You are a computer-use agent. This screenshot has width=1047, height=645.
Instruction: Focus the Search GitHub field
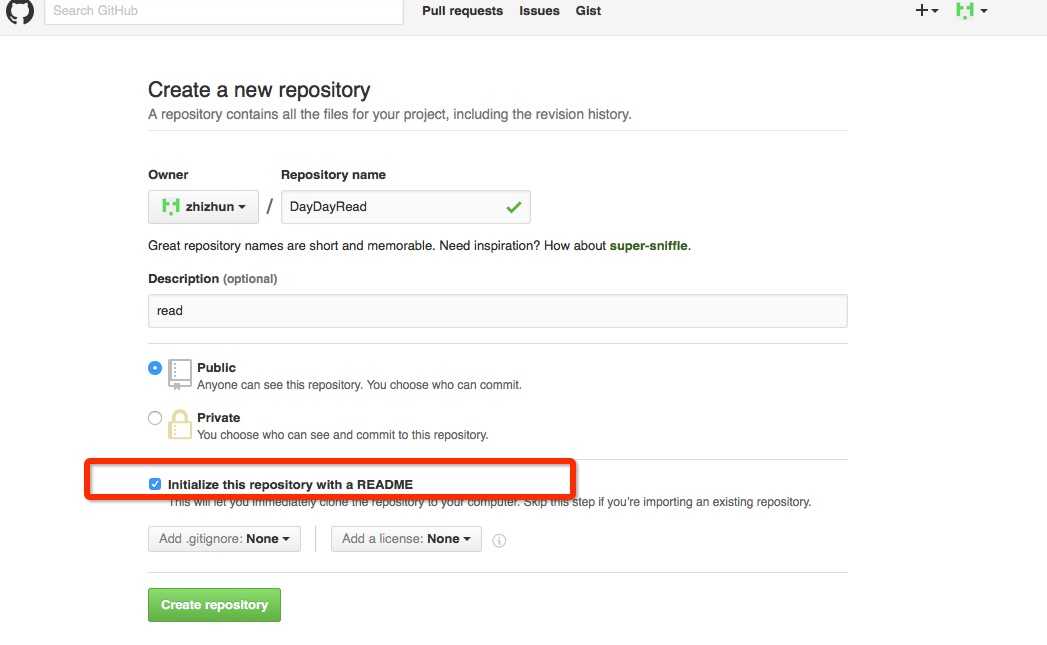click(224, 11)
